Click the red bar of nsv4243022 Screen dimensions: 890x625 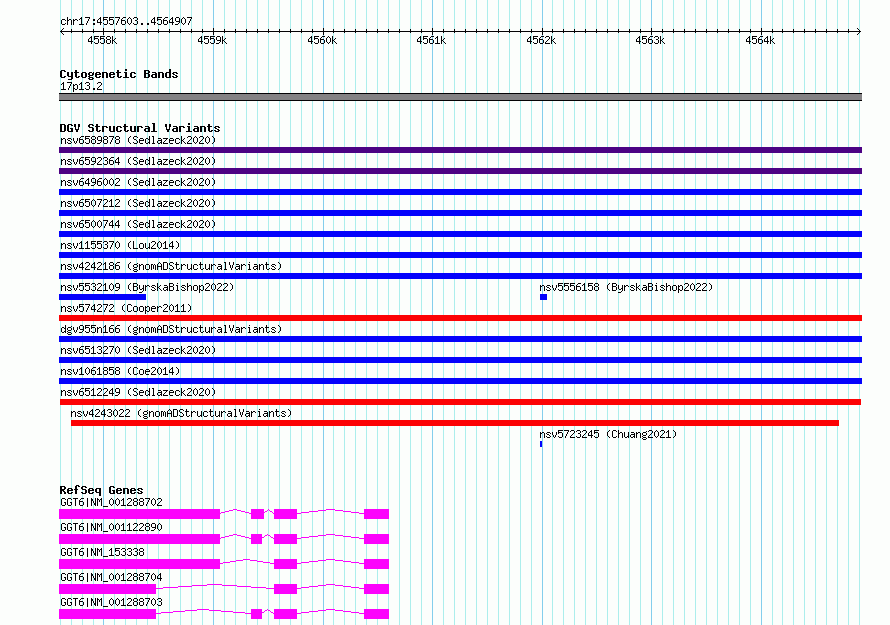[455, 423]
